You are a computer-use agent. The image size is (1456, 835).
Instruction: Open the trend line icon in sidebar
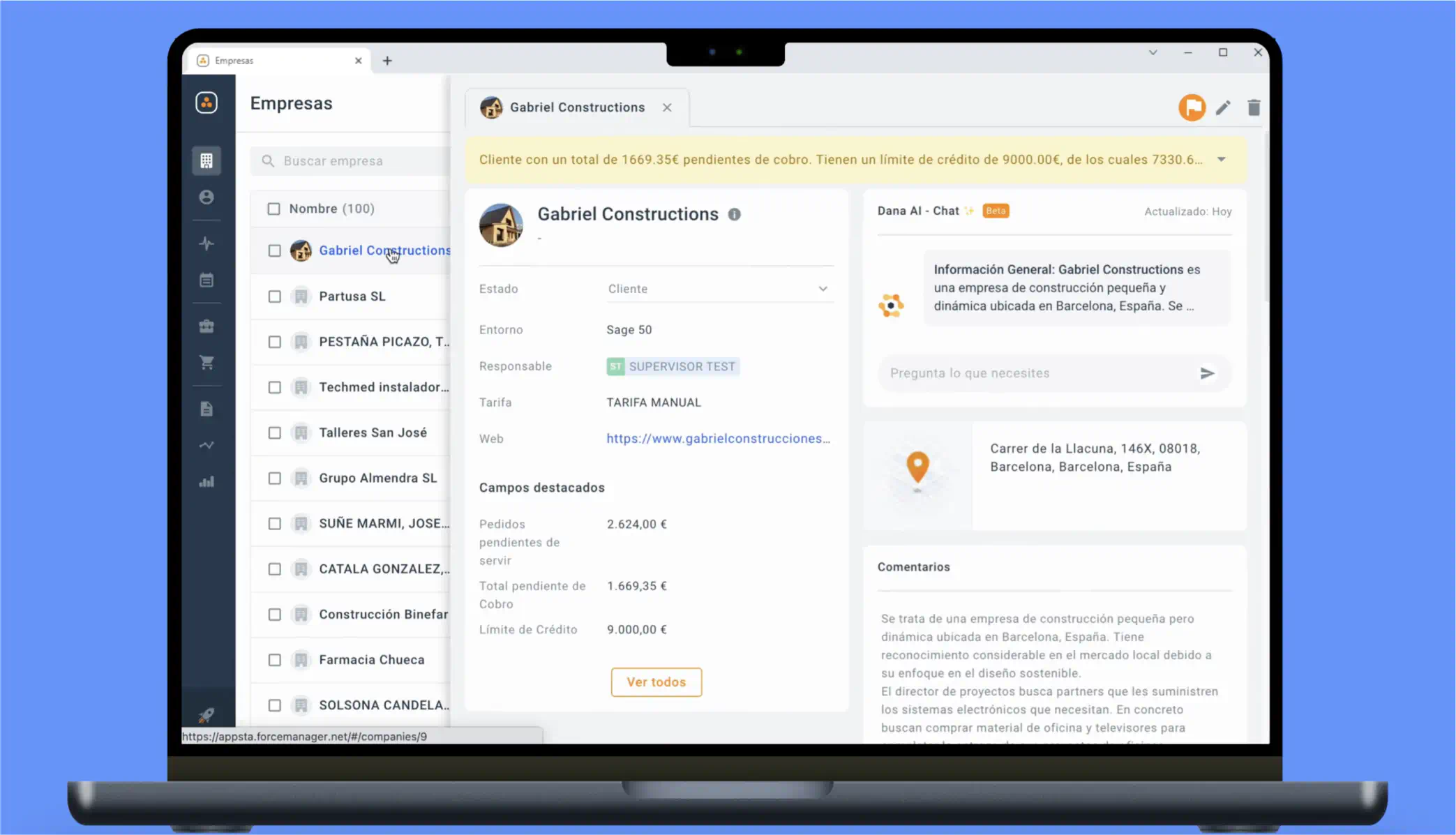[207, 445]
